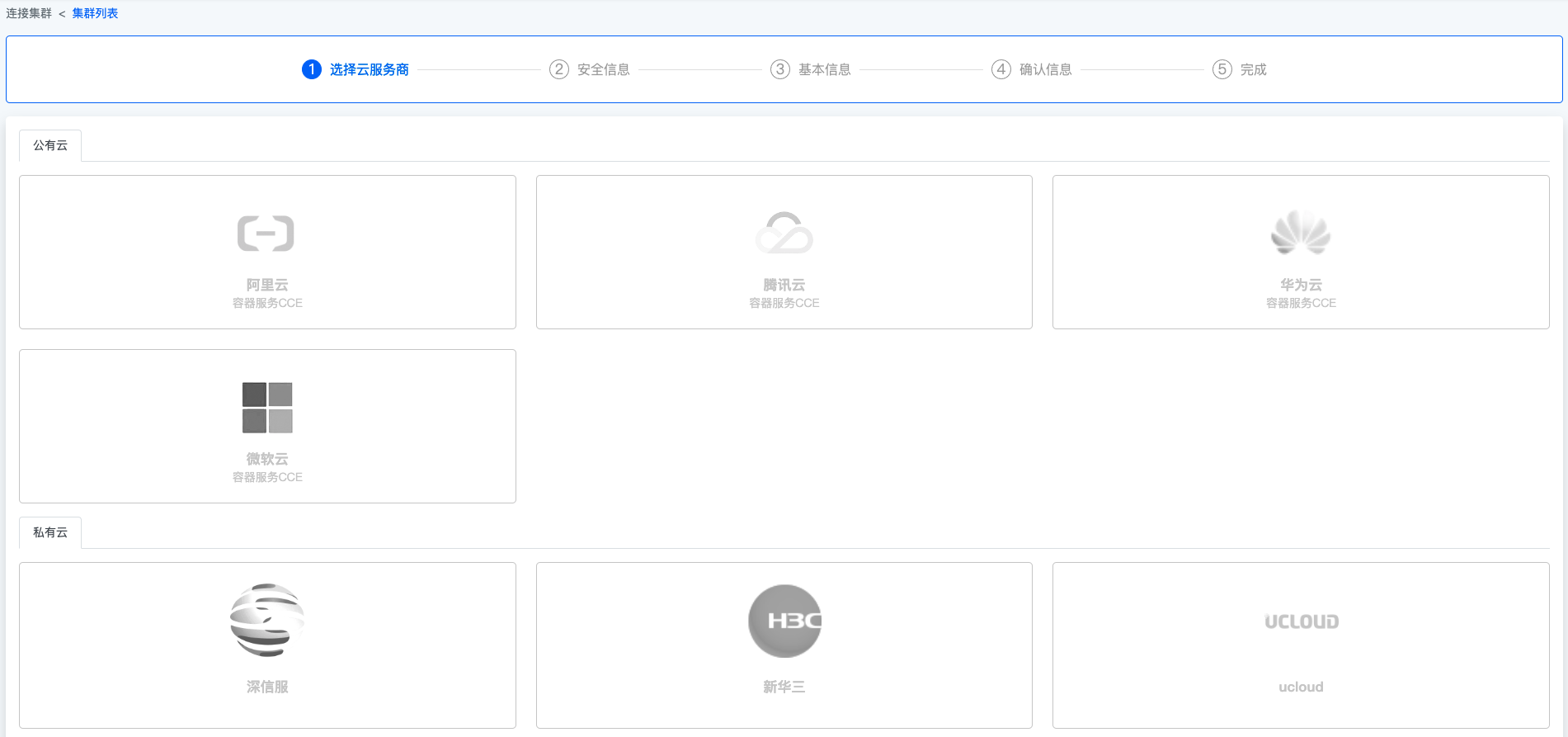Click the 微软云 provider name text
This screenshot has height=737, width=1568.
[x=267, y=459]
